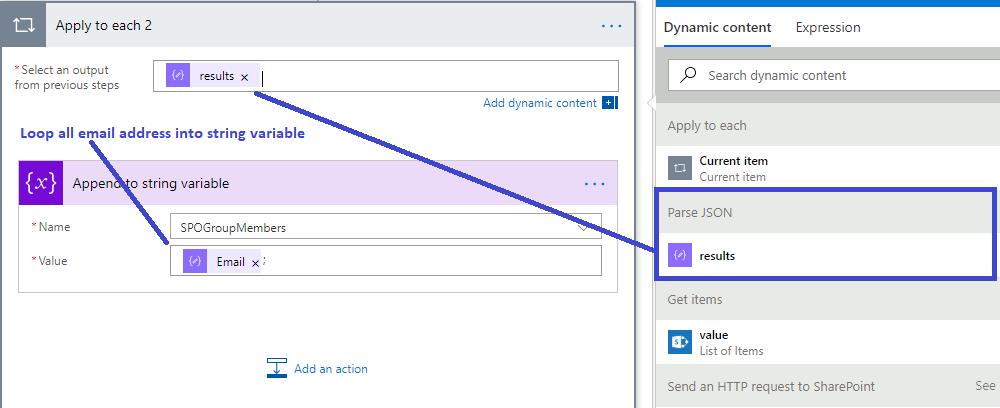Click the Search dynamic content box
The image size is (1000, 408).
coord(834,75)
